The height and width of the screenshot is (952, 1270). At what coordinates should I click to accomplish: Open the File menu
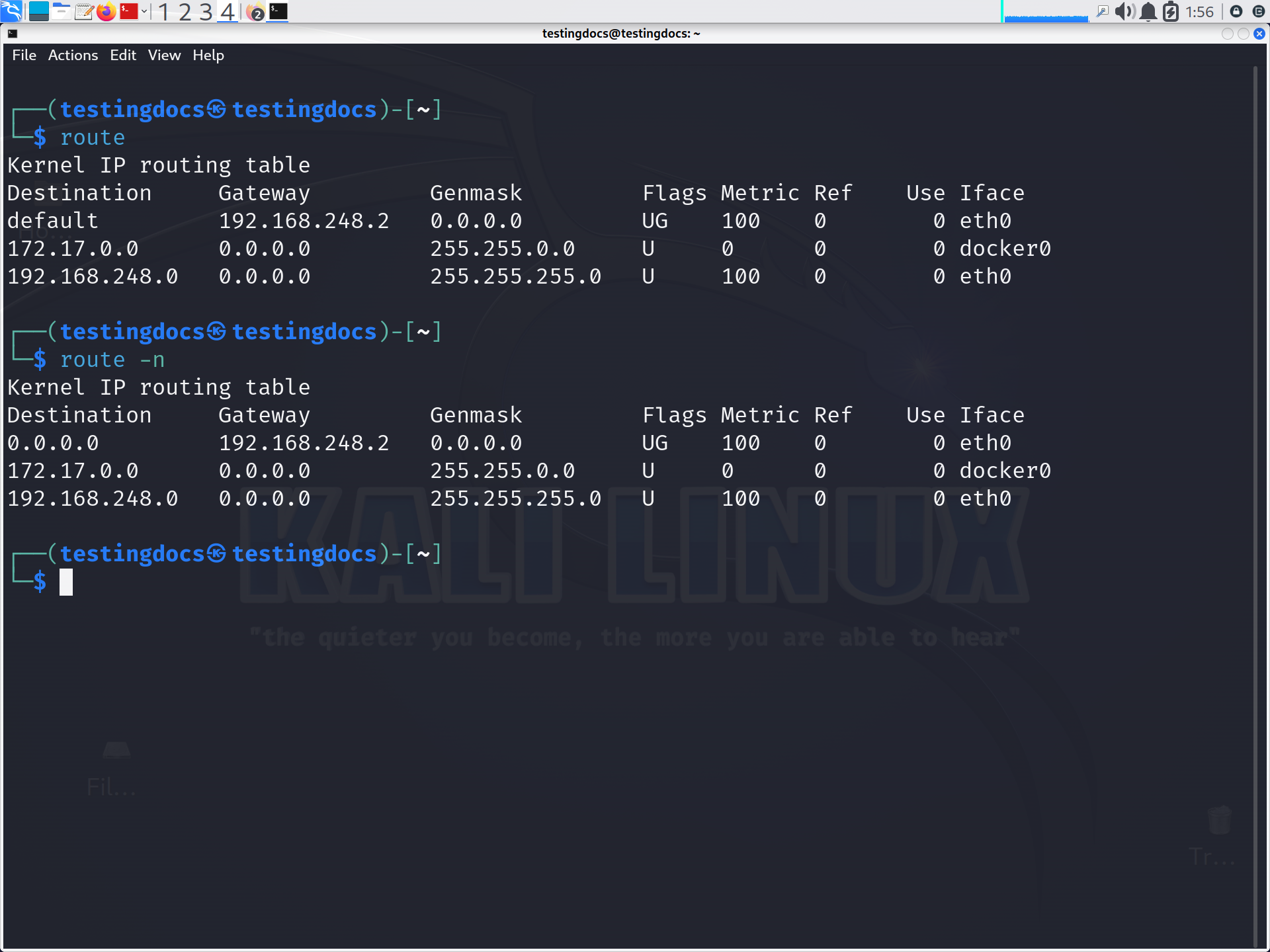tap(24, 55)
